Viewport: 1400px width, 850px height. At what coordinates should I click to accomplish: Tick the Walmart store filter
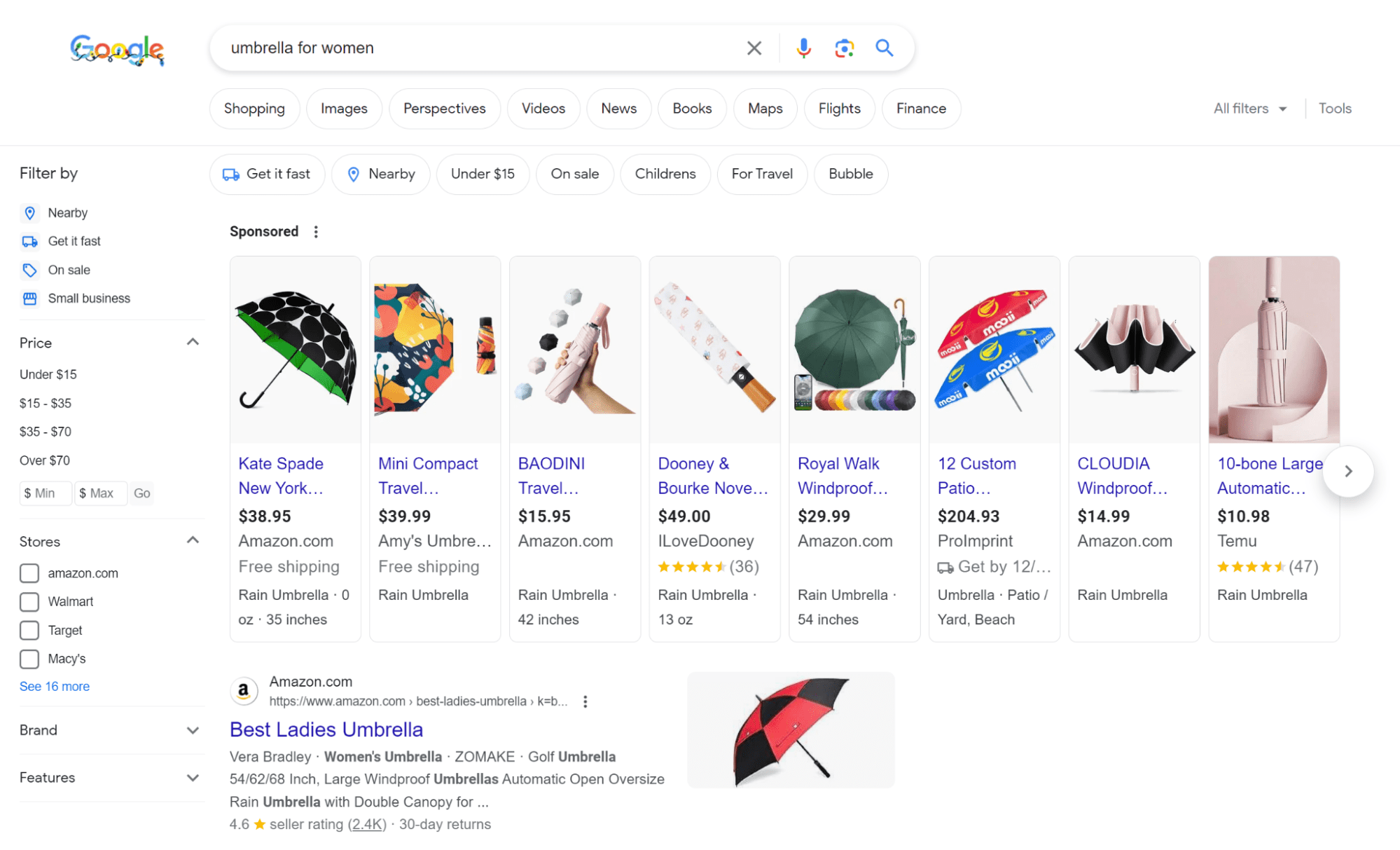tap(29, 602)
